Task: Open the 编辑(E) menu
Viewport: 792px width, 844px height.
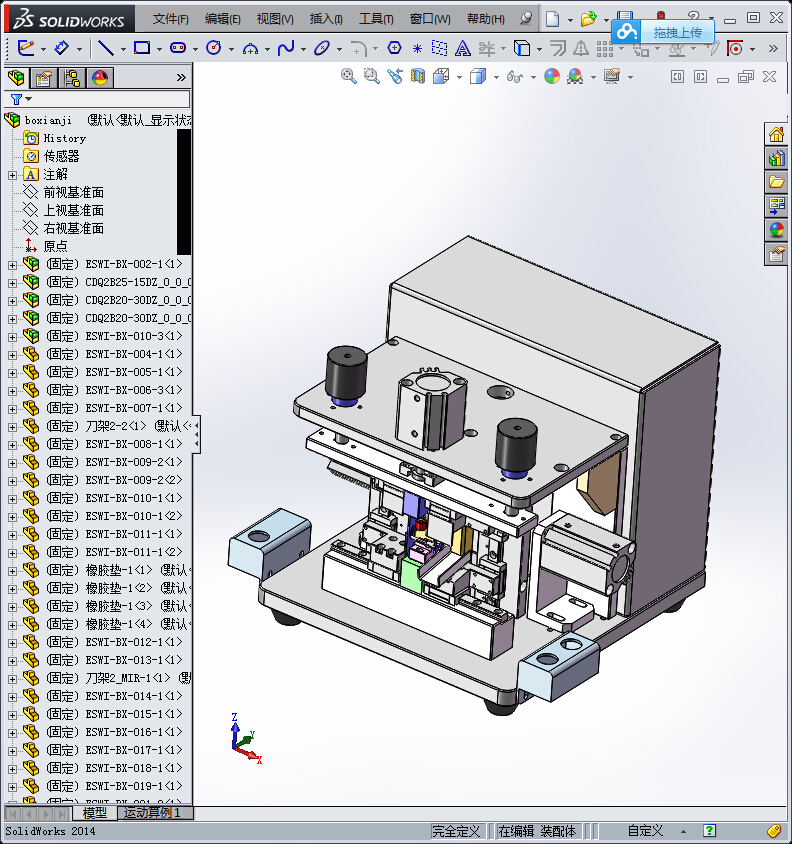Action: click(x=222, y=19)
